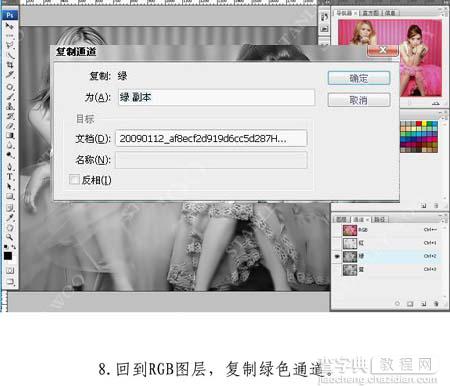Select the Gradient tool in the toolbox
Viewport: 450px width, 386px height.
10,136
